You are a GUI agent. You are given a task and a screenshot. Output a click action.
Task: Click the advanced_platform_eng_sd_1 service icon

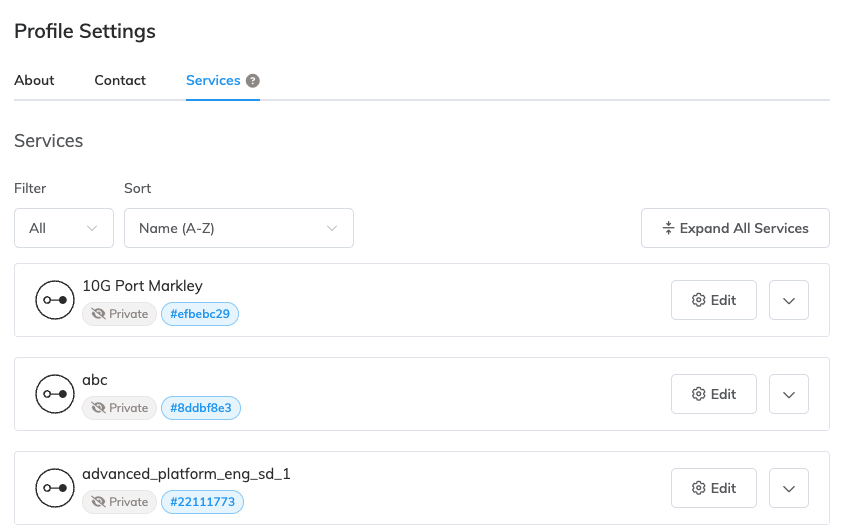[54, 488]
